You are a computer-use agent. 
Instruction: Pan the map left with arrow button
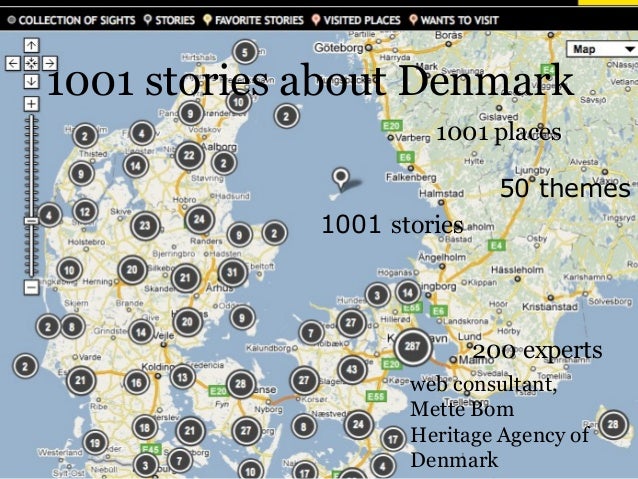13,63
